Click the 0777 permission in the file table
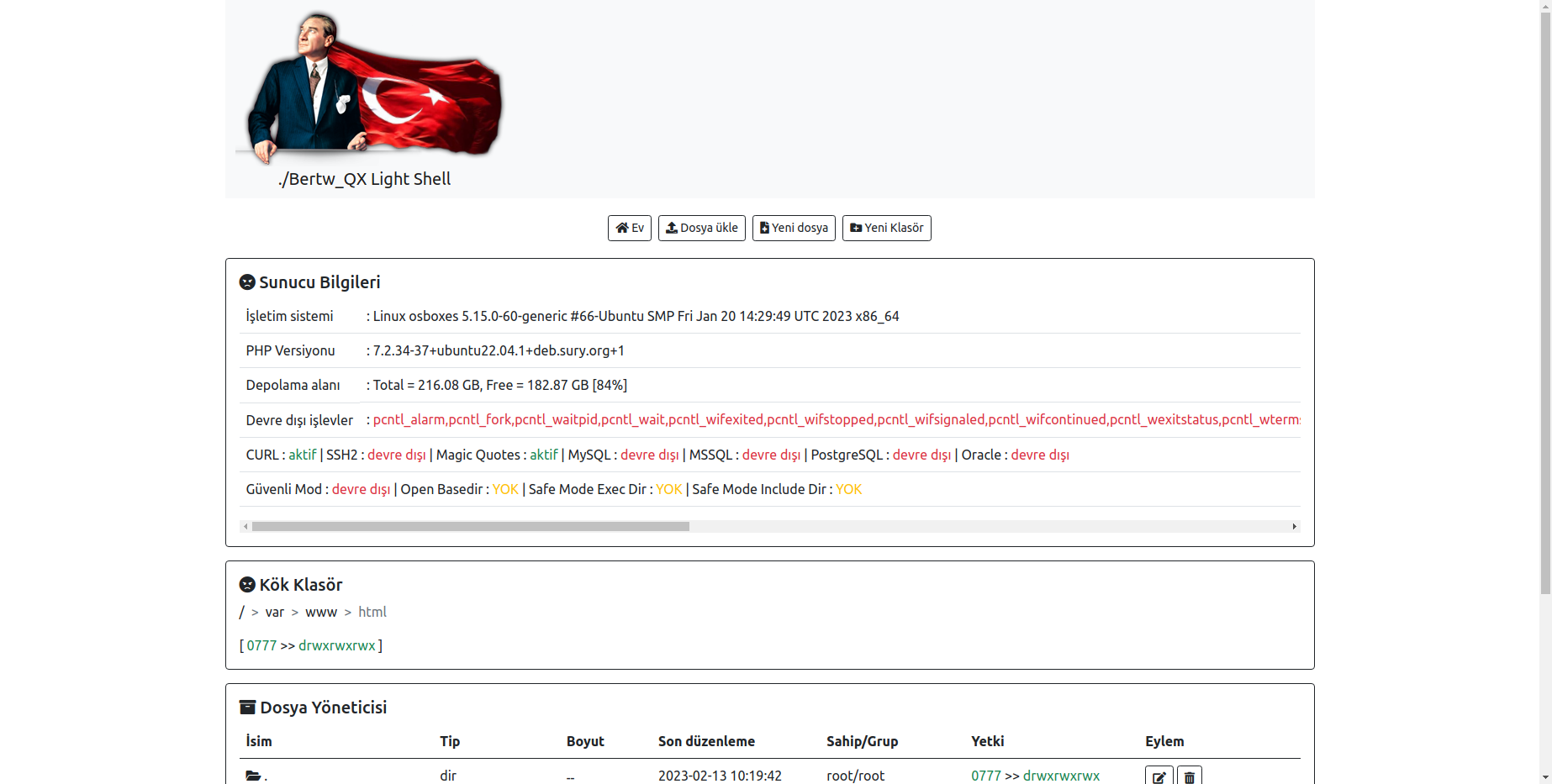The width and height of the screenshot is (1552, 784). (986, 776)
